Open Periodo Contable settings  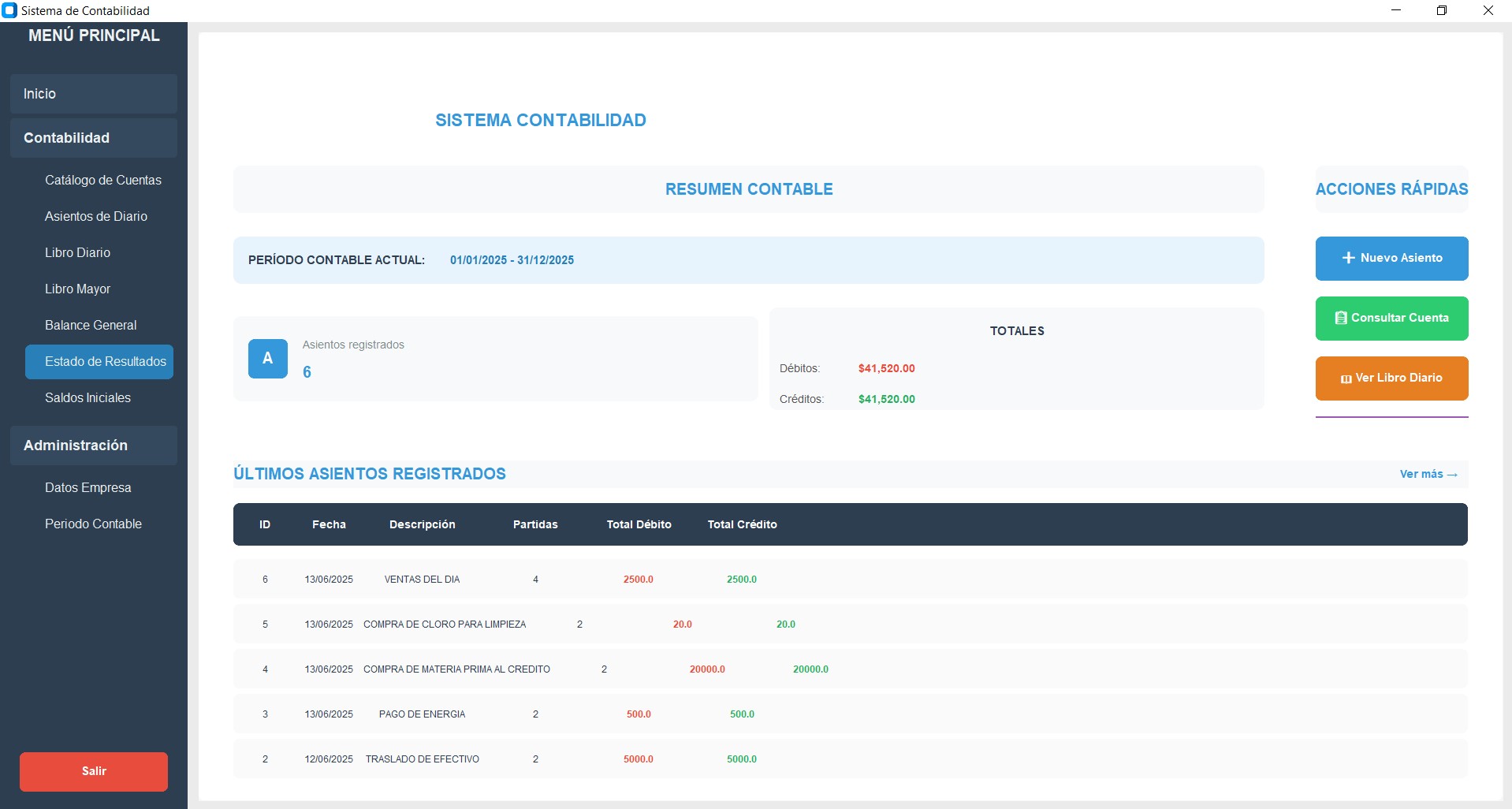click(93, 524)
